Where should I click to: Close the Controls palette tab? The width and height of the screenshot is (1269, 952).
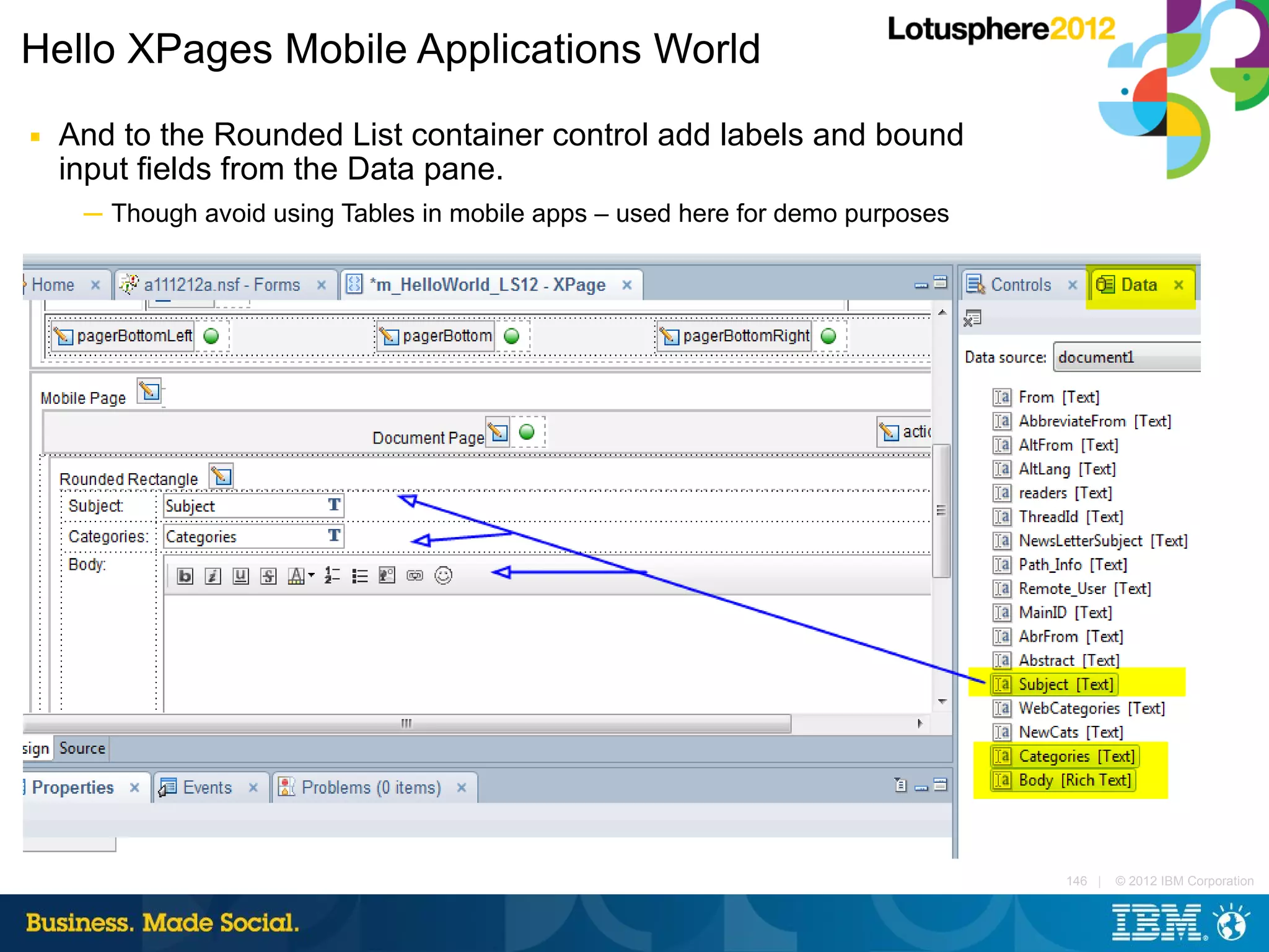tap(1073, 285)
